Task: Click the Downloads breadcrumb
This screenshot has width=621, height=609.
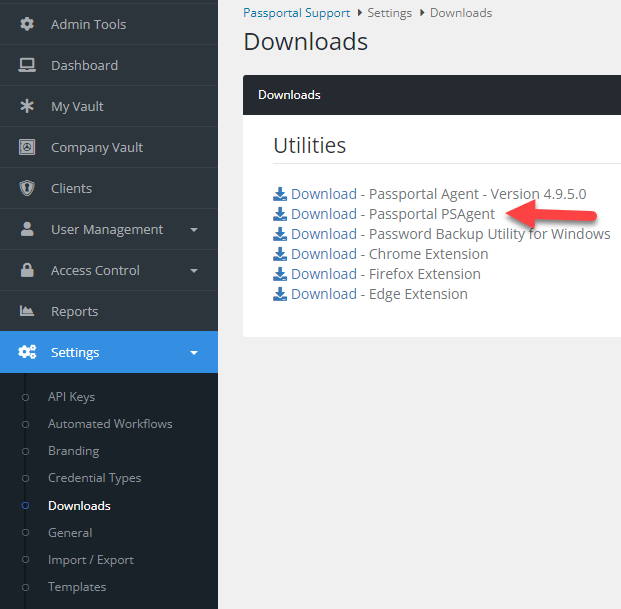Action: coord(461,13)
